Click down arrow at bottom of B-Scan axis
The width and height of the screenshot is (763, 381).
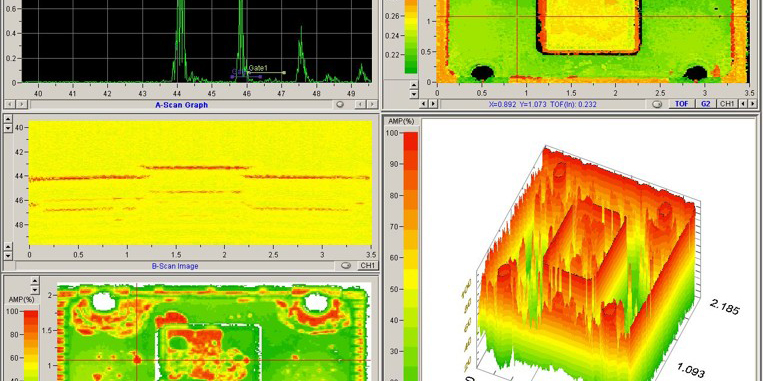(x=8, y=255)
